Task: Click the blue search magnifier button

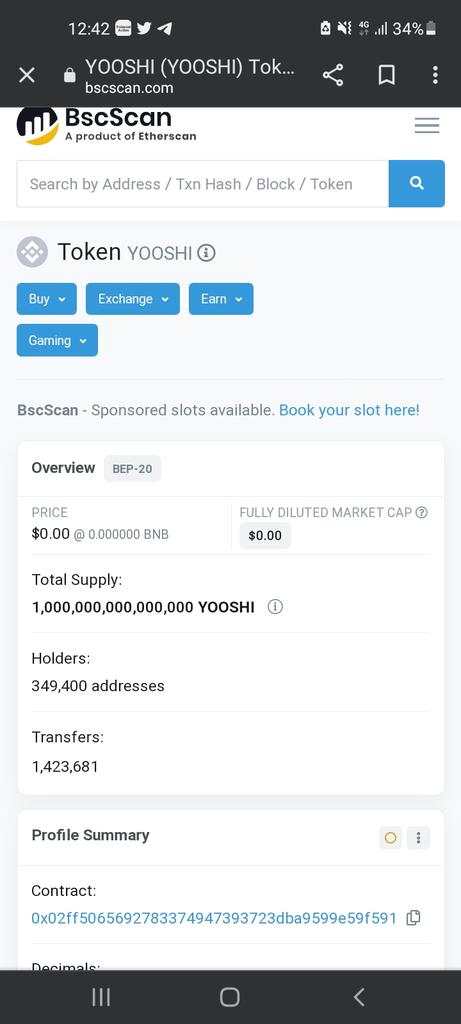Action: point(417,184)
